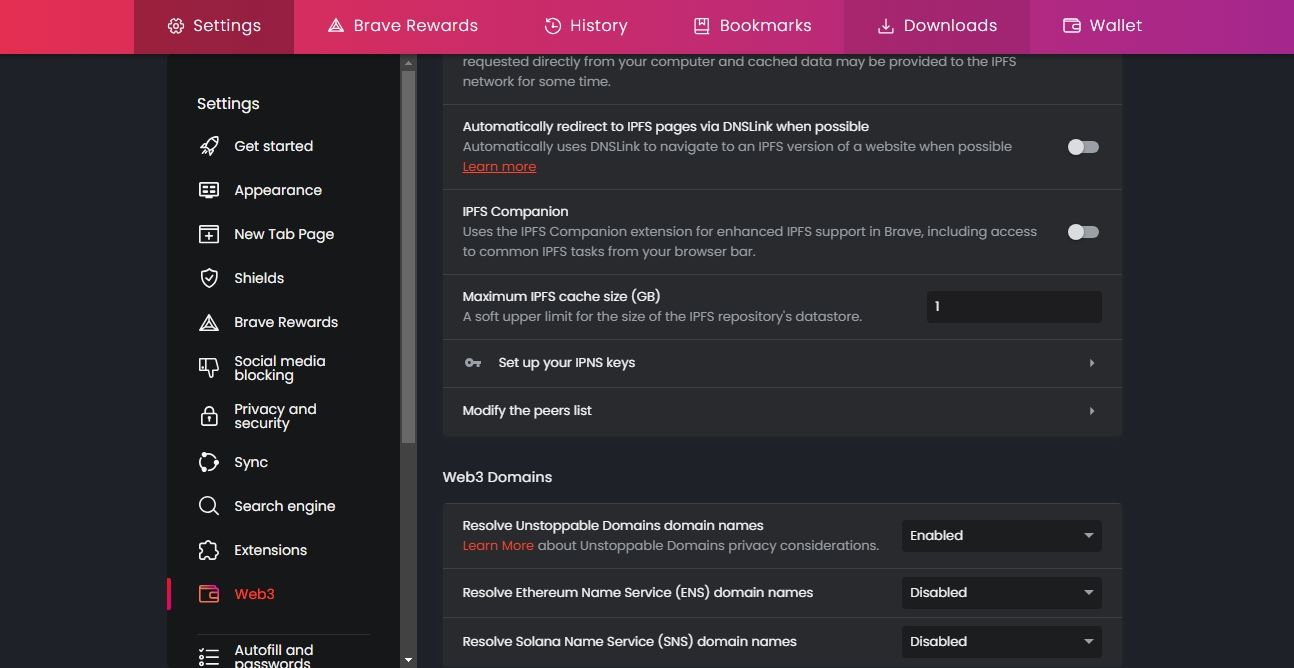Image resolution: width=1294 pixels, height=668 pixels.
Task: Select the Brave Rewards triangle icon
Action: click(x=209, y=321)
